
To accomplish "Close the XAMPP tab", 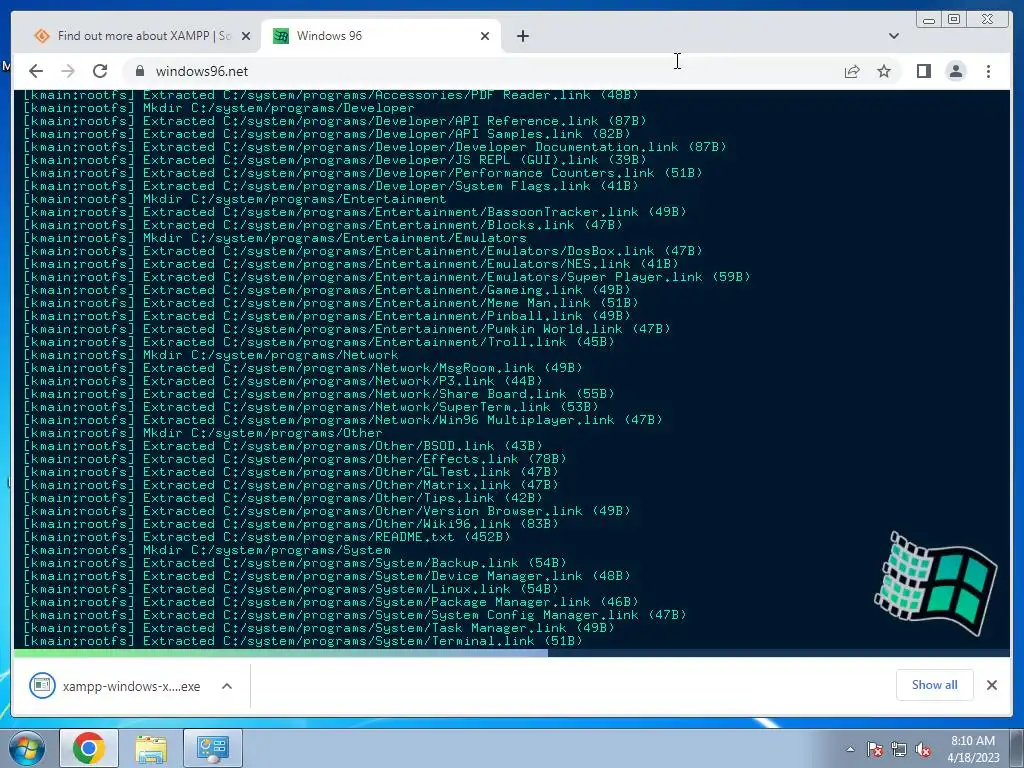I will click(246, 36).
